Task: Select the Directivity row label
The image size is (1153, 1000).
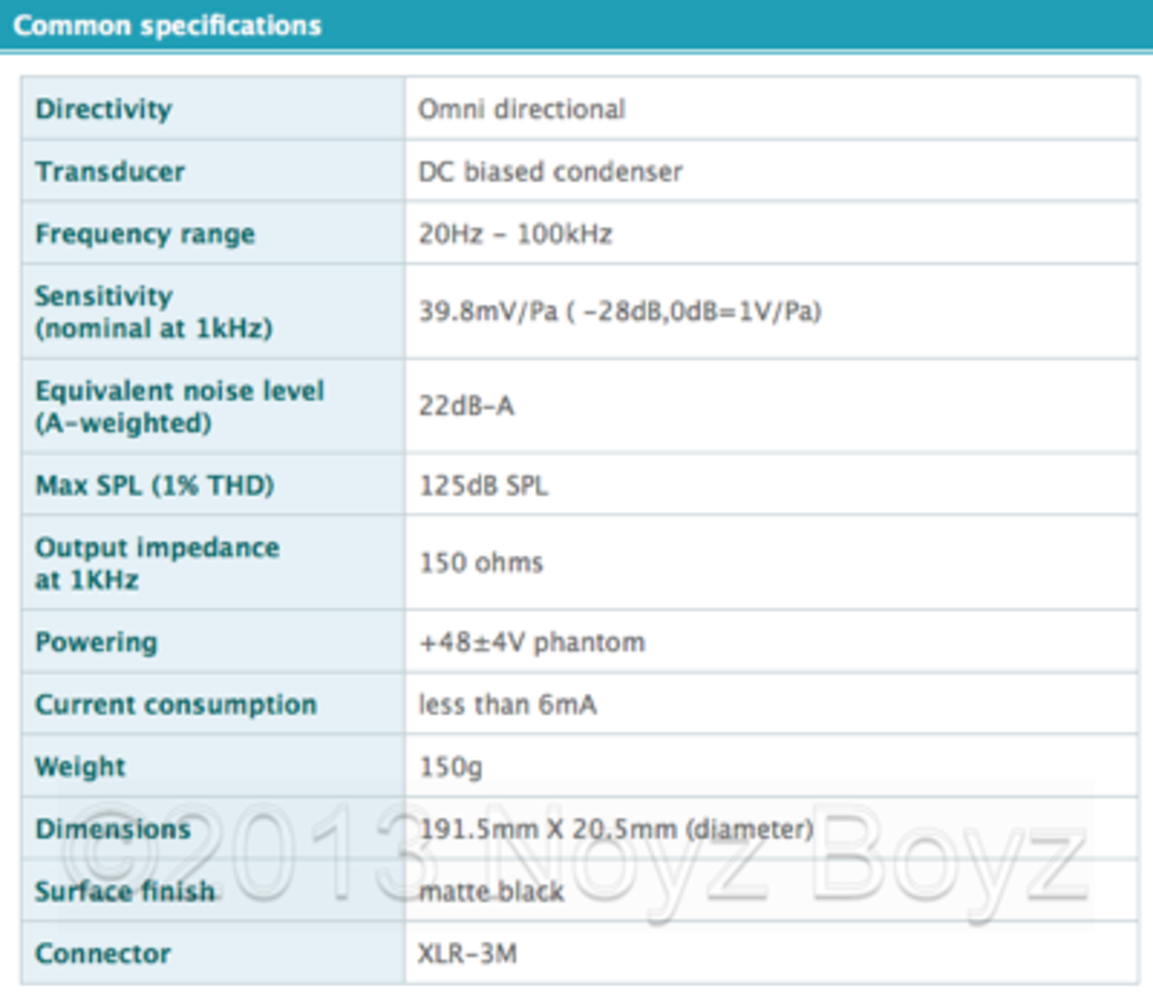Action: pyautogui.click(x=103, y=109)
